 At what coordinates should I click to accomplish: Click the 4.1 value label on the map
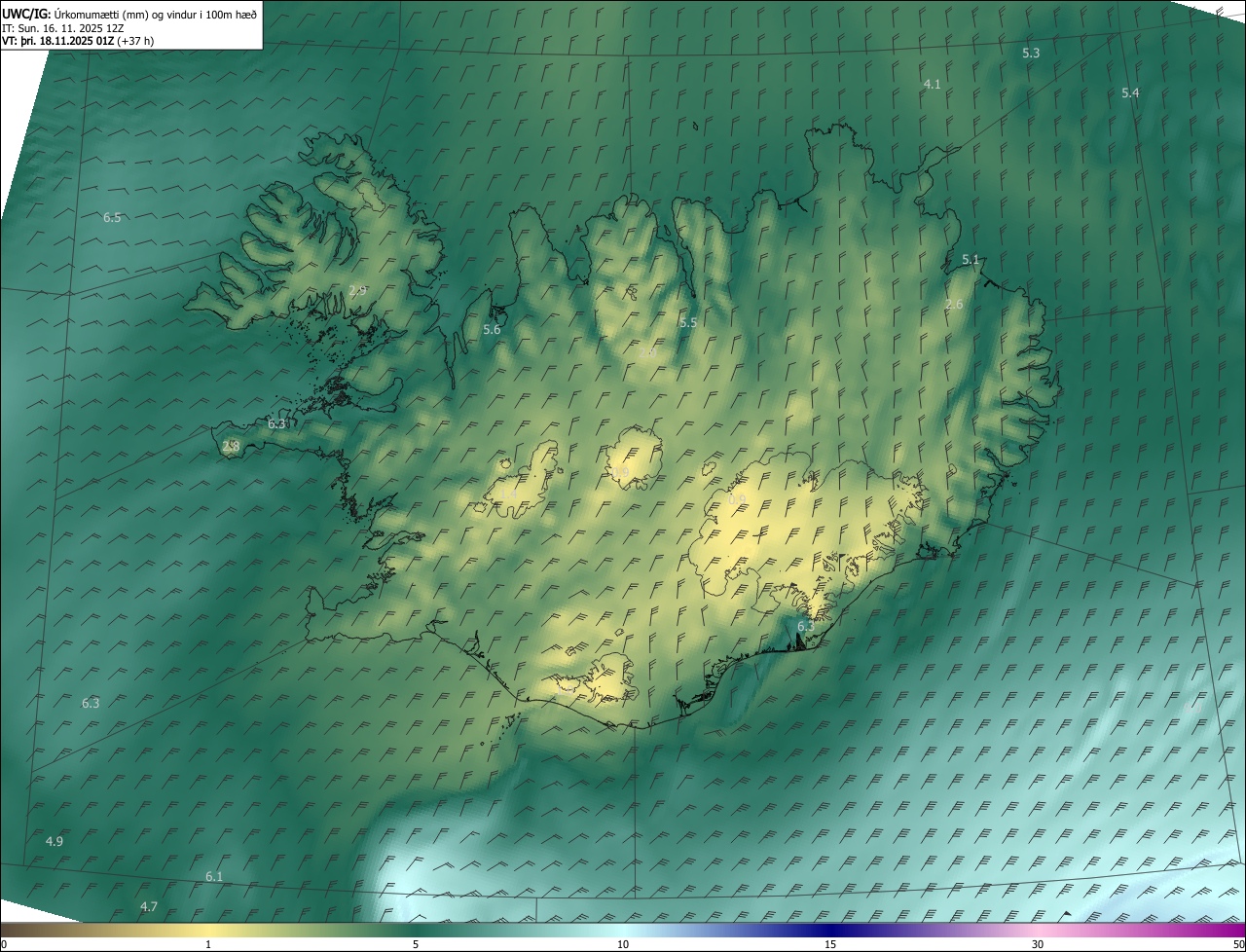tap(932, 85)
